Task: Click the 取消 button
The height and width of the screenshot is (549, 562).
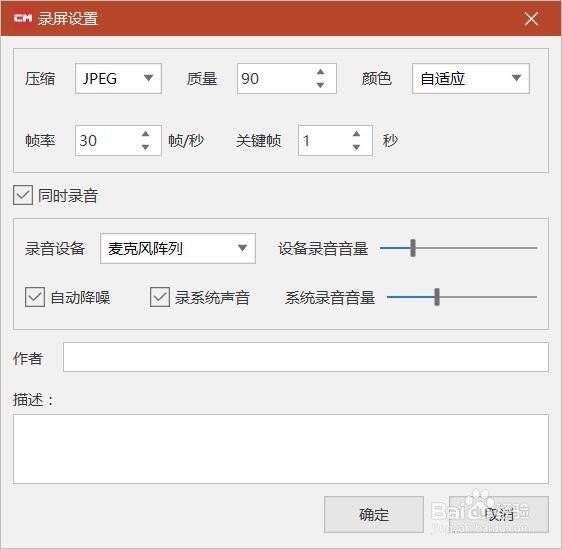Action: (499, 515)
